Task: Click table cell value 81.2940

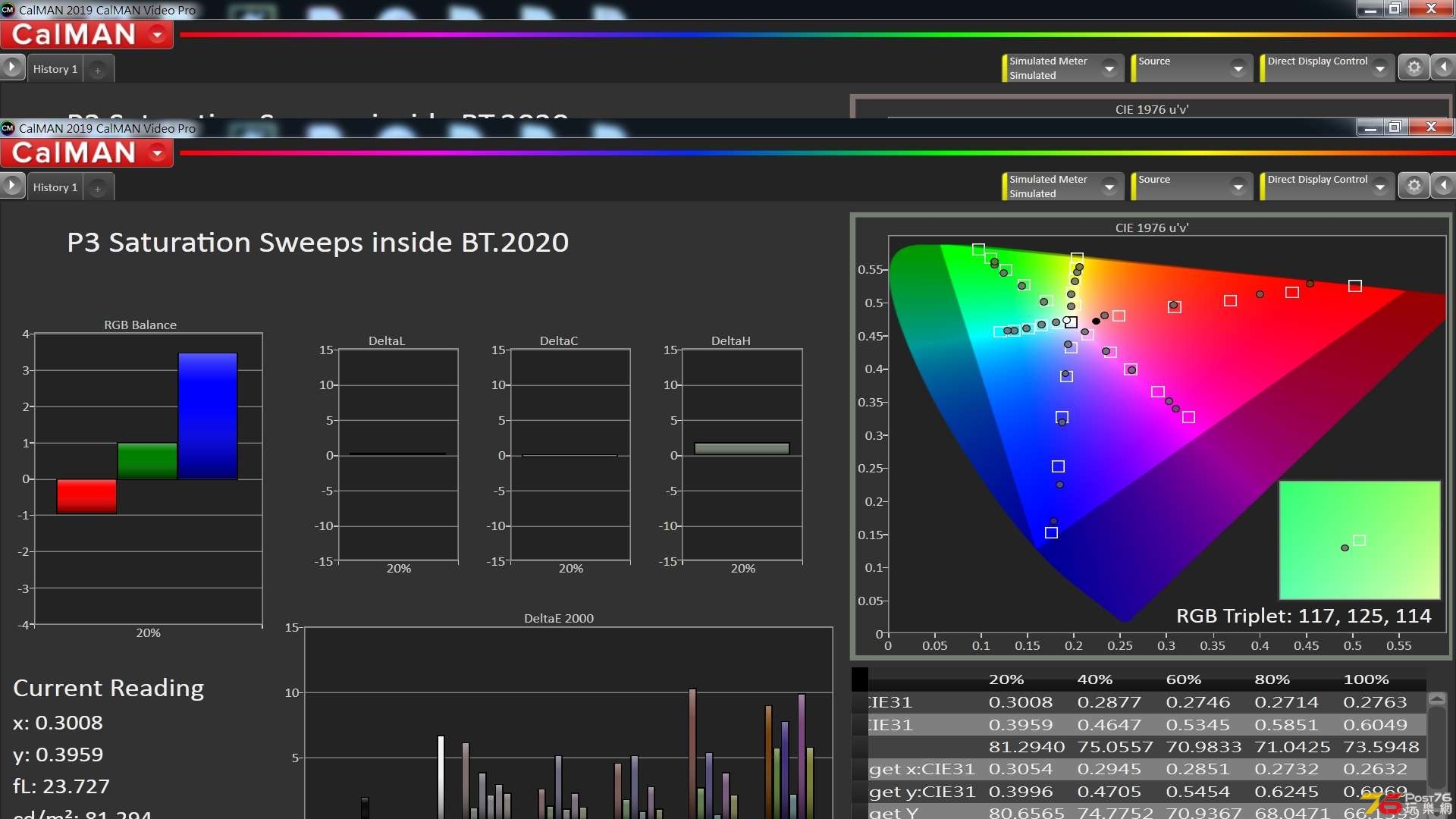Action: coord(1027,747)
